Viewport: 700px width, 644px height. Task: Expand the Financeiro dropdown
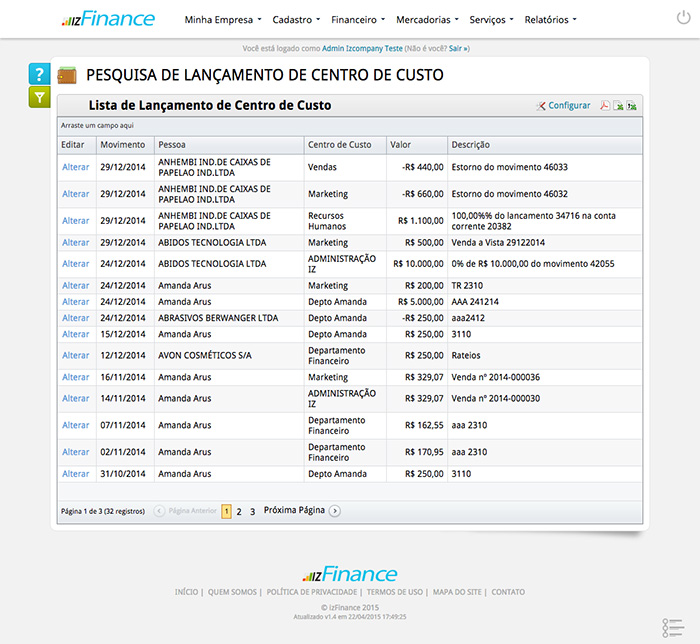click(x=357, y=19)
